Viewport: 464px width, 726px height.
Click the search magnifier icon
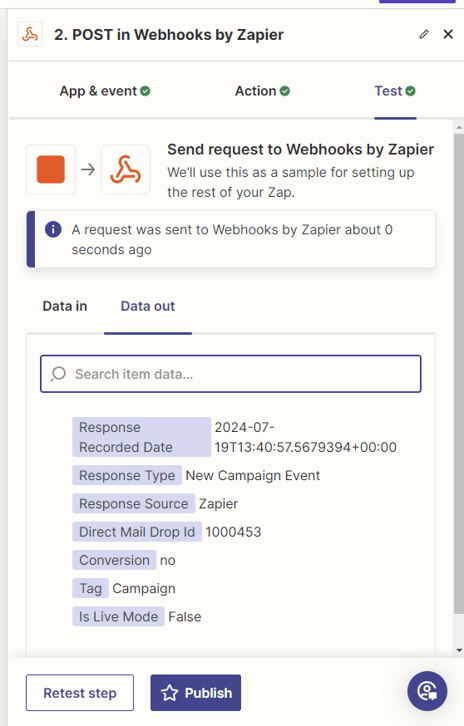click(58, 374)
